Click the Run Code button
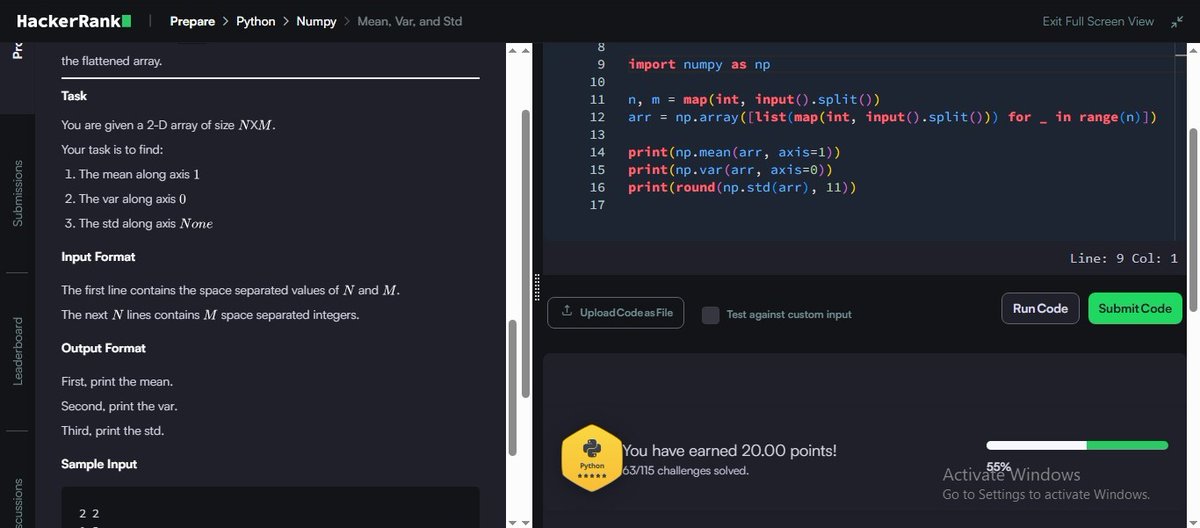 click(x=1040, y=308)
